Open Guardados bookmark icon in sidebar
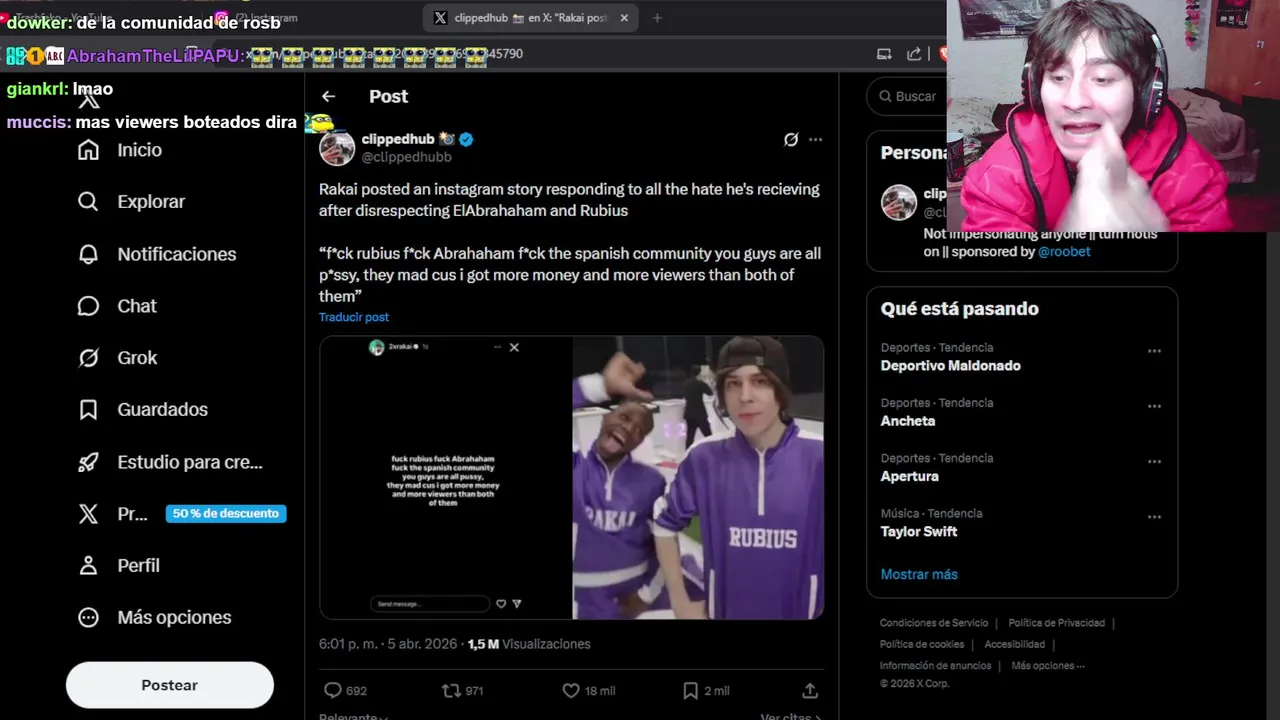The image size is (1280, 720). pos(88,410)
